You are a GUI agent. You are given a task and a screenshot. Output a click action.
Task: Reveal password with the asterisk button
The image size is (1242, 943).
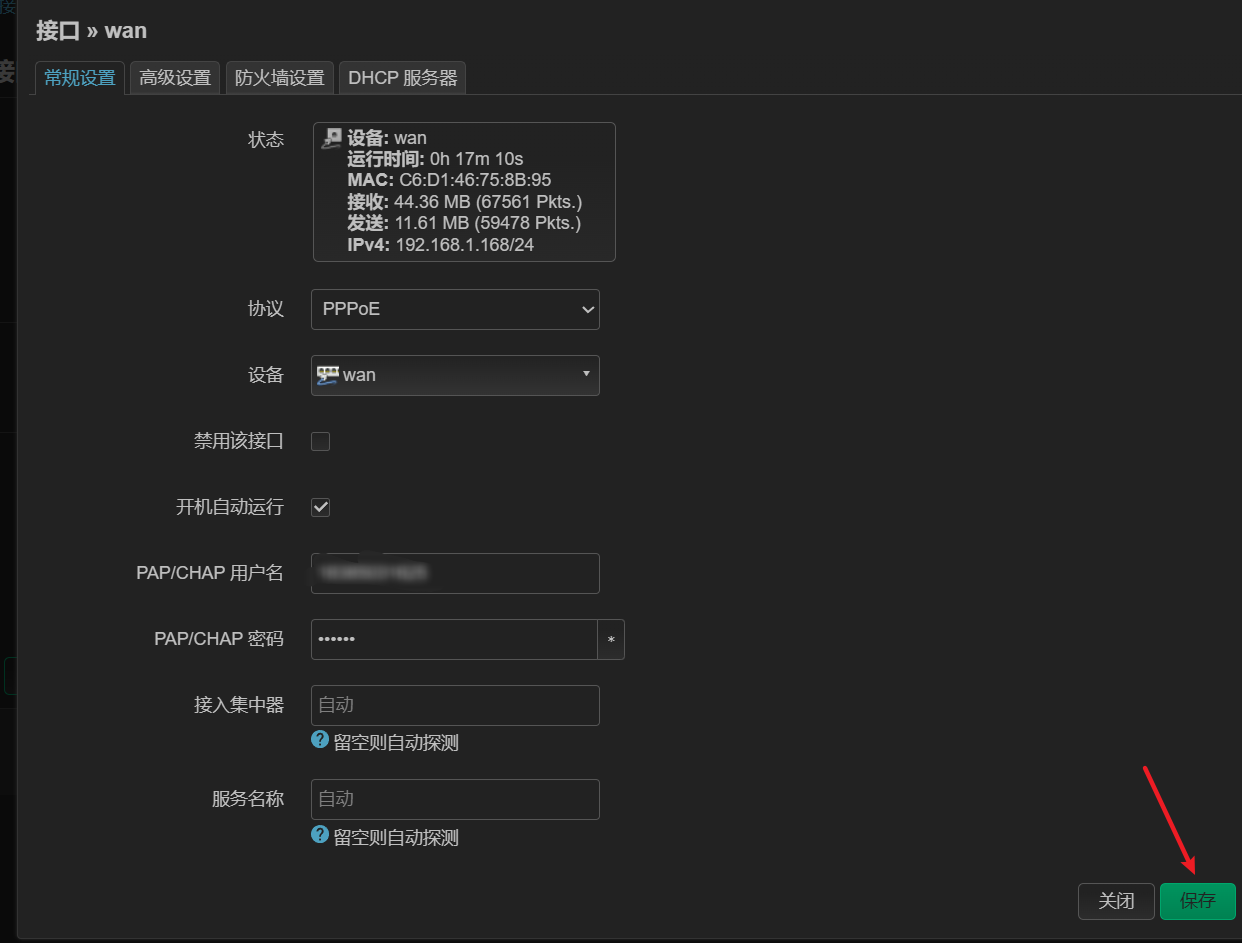coord(611,639)
